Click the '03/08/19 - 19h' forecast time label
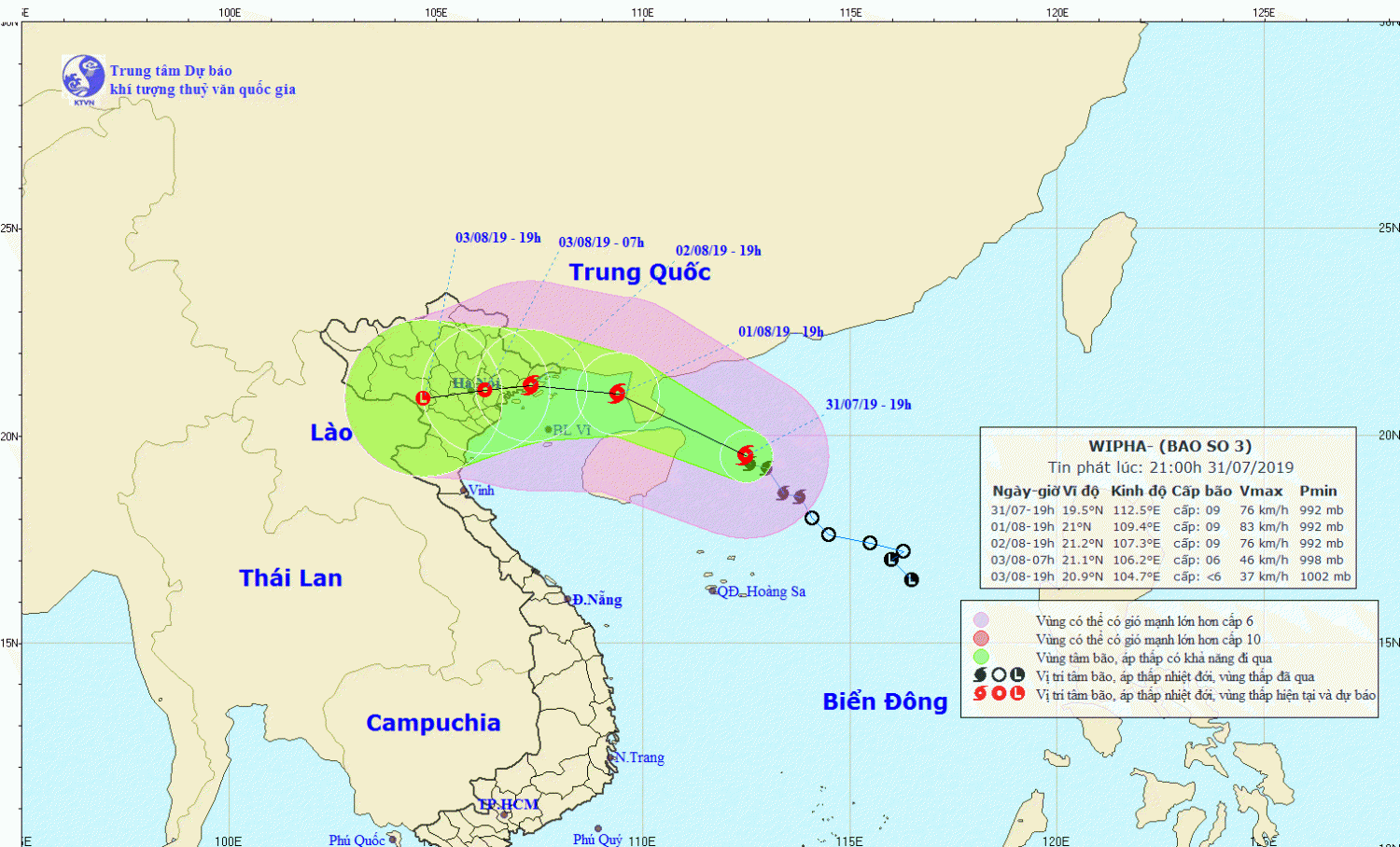Screen dimensions: 1400x847 click(x=498, y=238)
